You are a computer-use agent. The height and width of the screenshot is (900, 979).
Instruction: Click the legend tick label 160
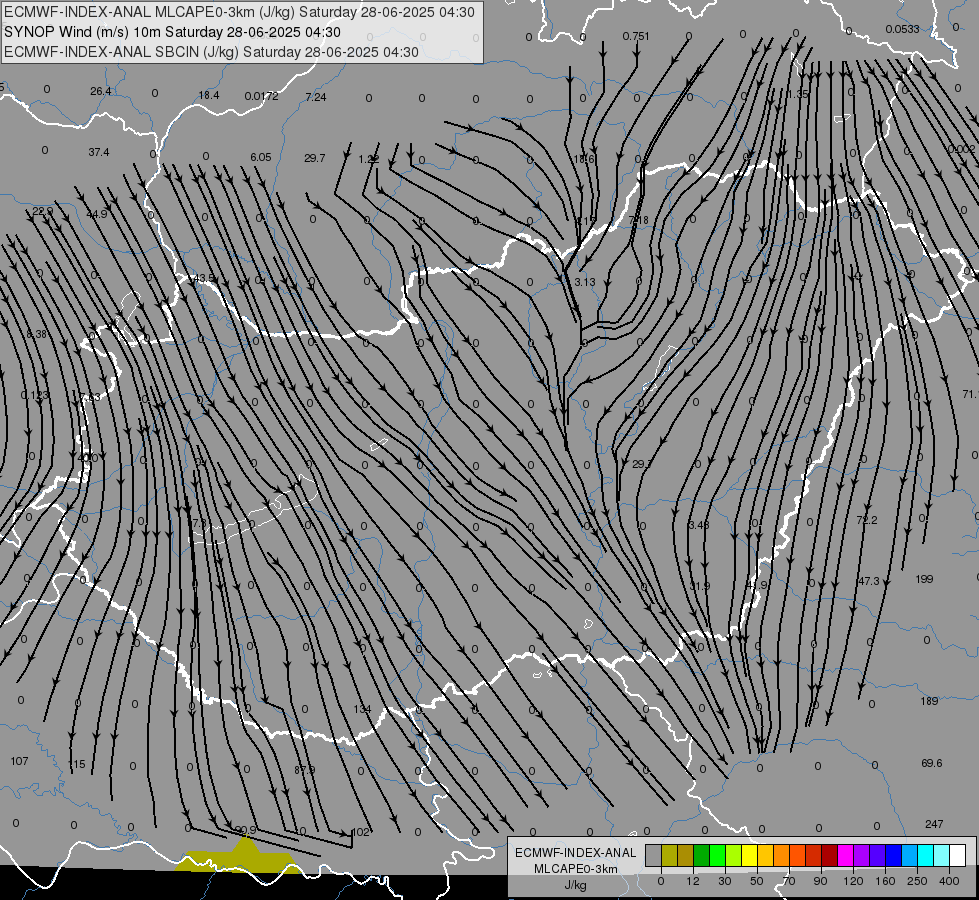point(885,881)
